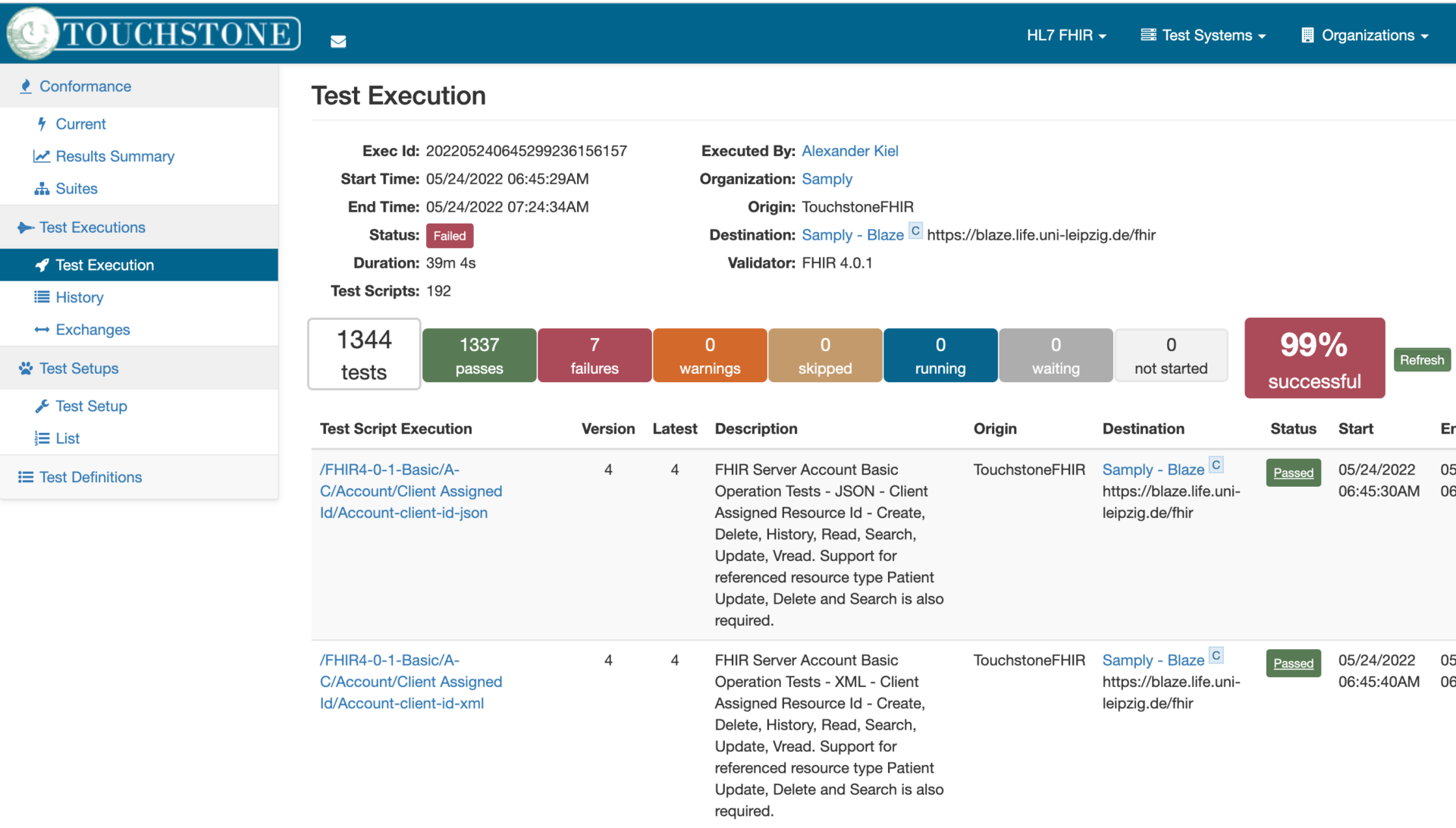Filter by 0 waiting
1456x828 pixels.
pyautogui.click(x=1056, y=356)
